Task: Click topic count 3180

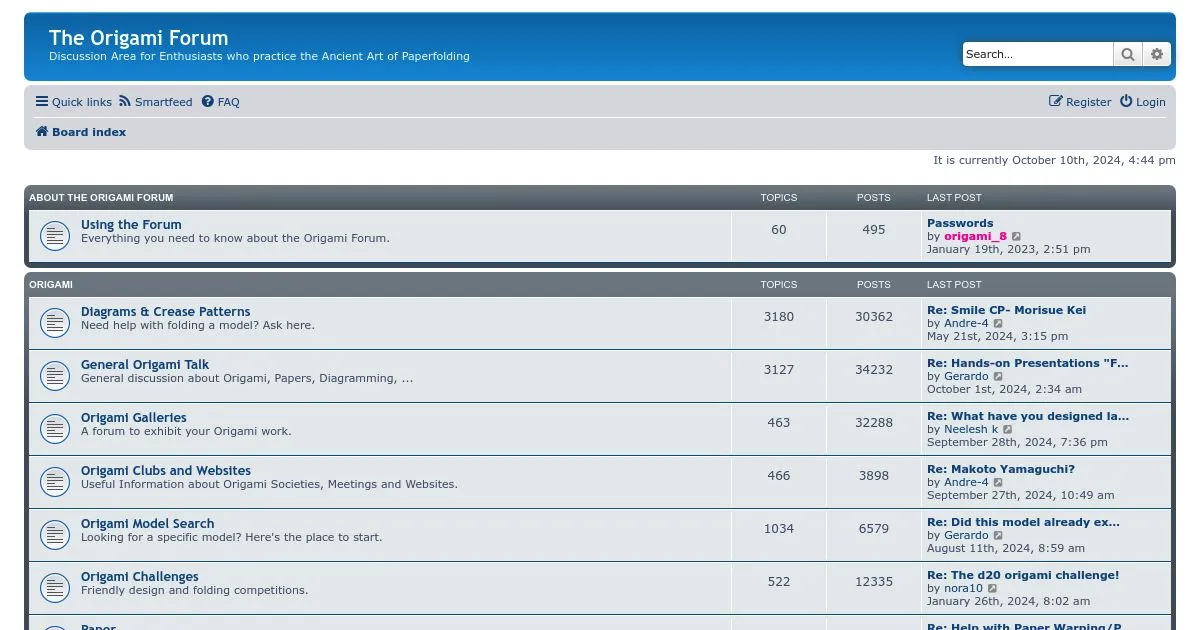Action: [x=779, y=317]
